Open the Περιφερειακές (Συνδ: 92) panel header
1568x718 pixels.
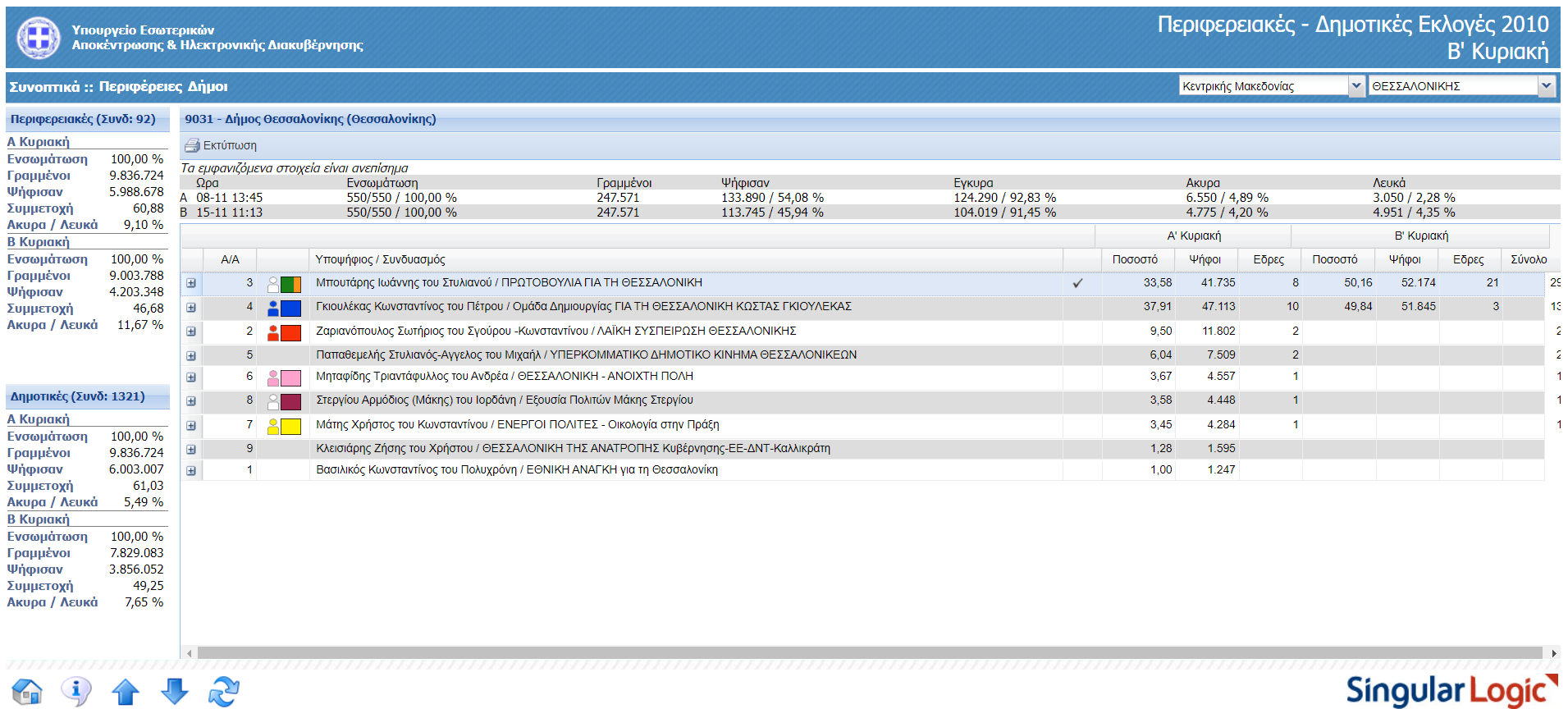point(83,119)
